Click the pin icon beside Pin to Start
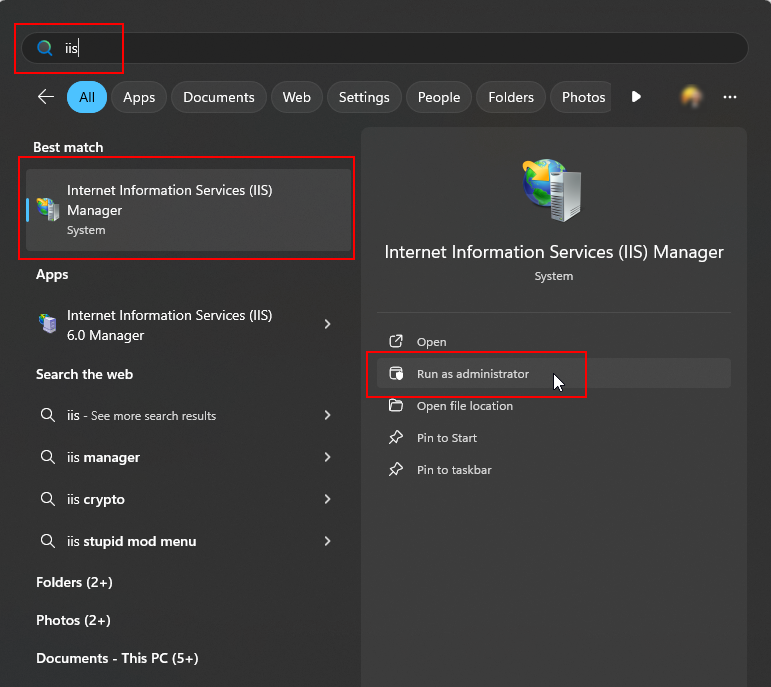771x687 pixels. (396, 437)
